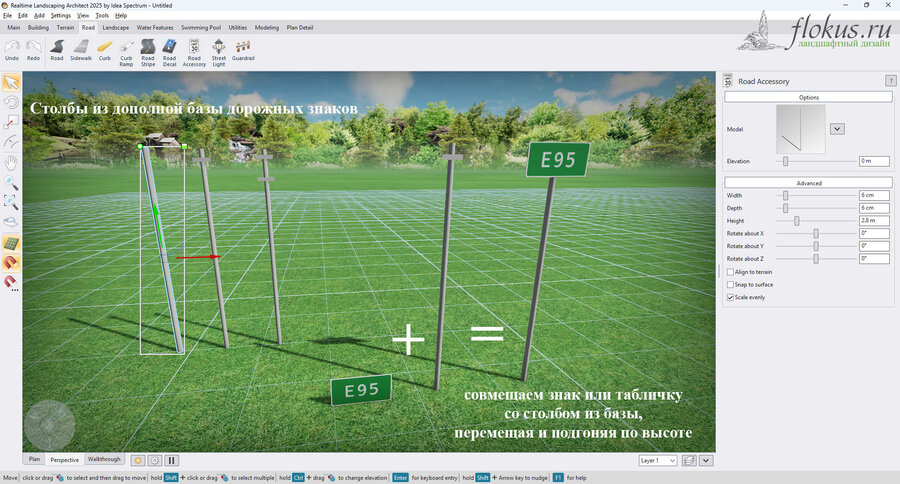Select the Road Stripe tool
This screenshot has height=484, width=900.
click(x=148, y=53)
